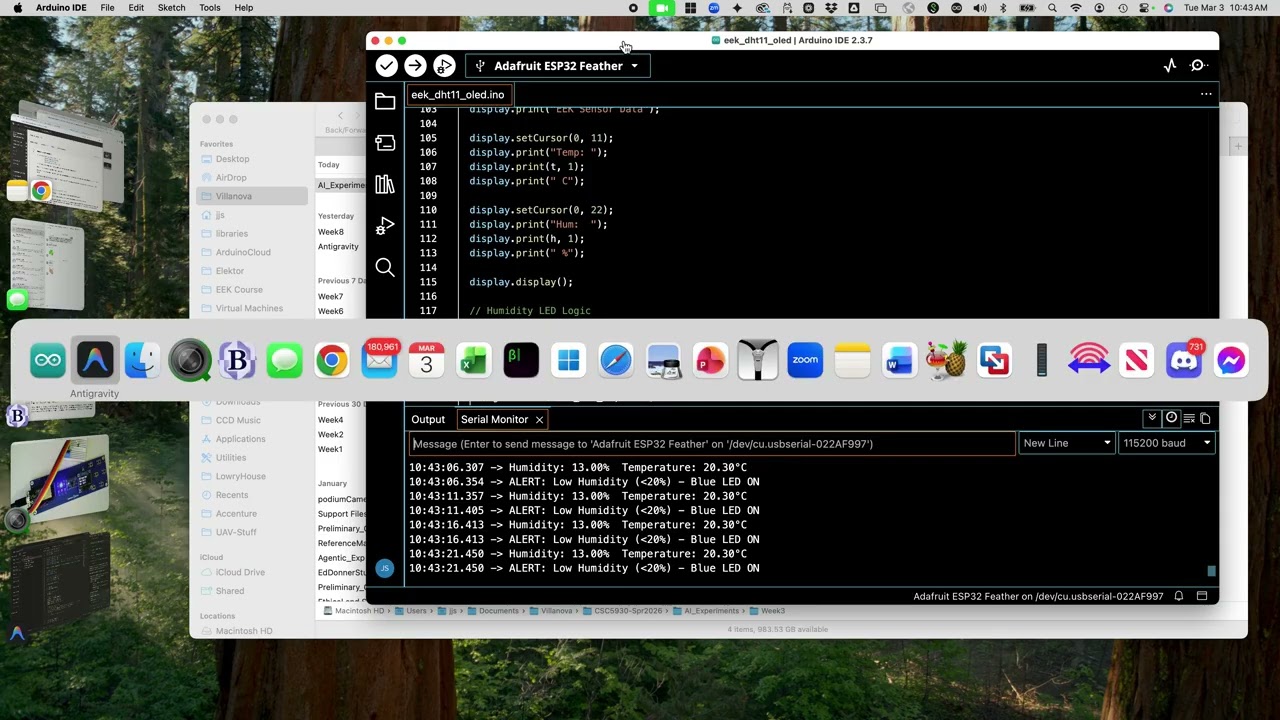The height and width of the screenshot is (720, 1280).
Task: Select the Serial Monitor tab
Action: 494,419
